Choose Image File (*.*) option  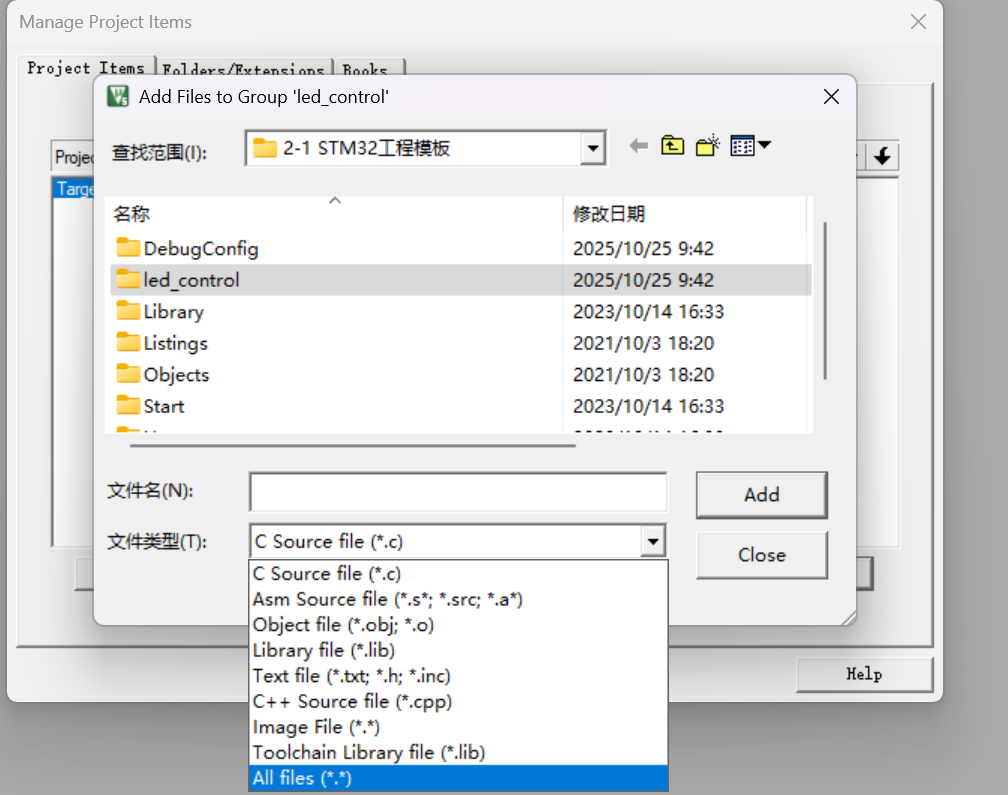pos(458,727)
